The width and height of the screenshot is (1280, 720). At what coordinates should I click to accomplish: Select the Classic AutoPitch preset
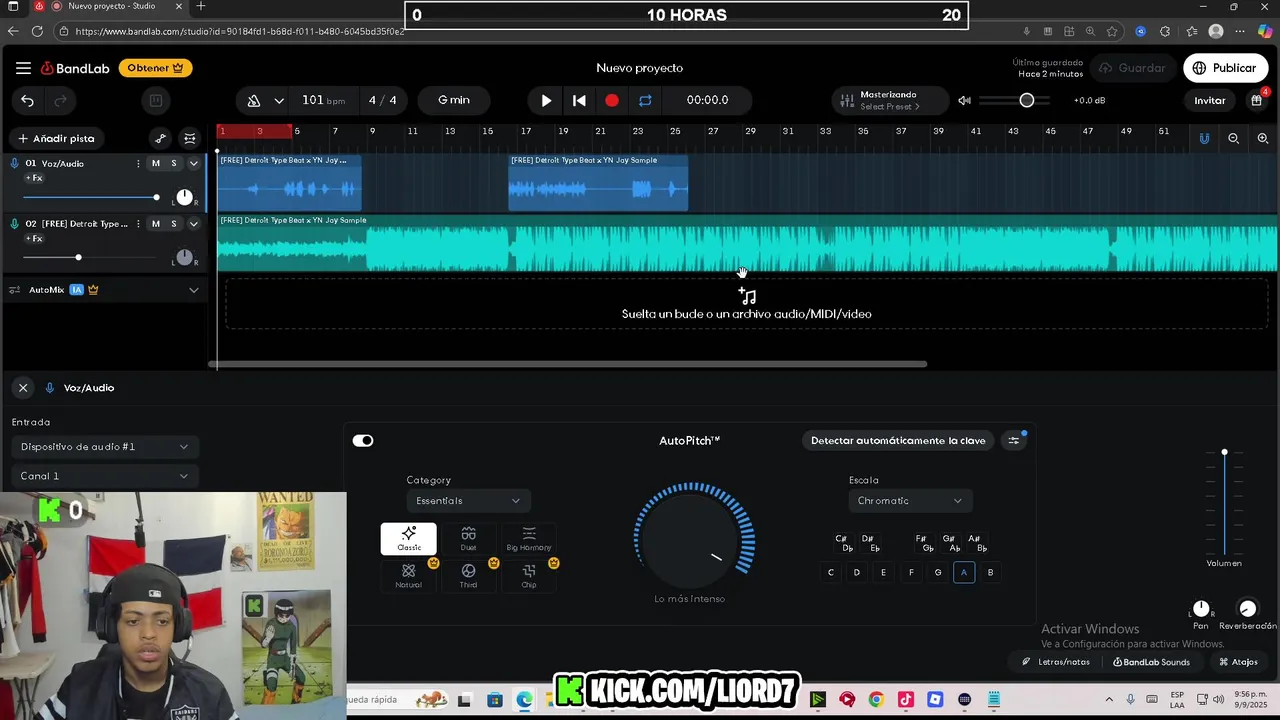pyautogui.click(x=409, y=539)
